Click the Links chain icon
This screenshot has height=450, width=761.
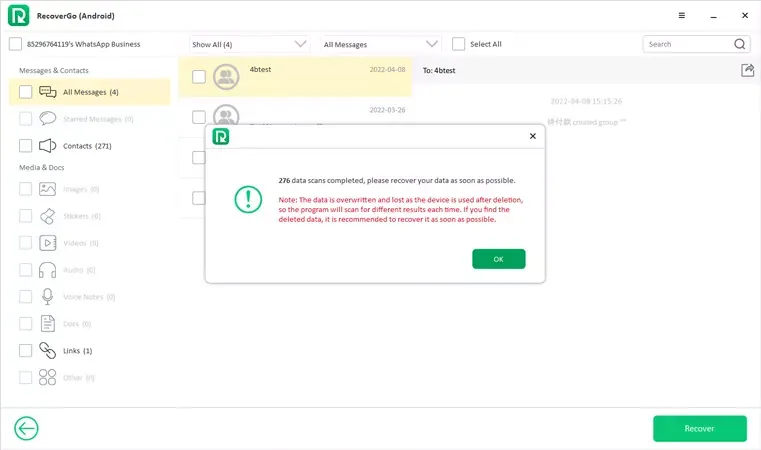coord(48,350)
